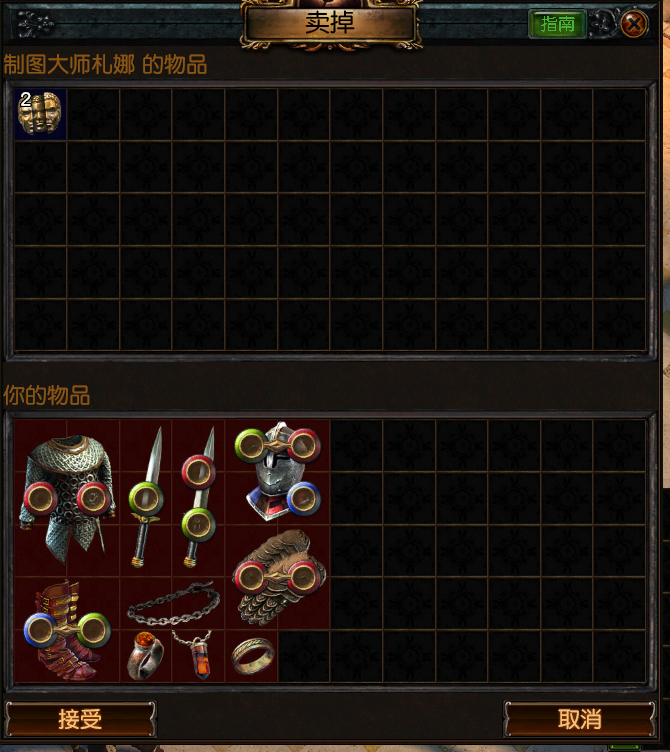
Task: Click the red strapped boots item
Action: (67, 630)
